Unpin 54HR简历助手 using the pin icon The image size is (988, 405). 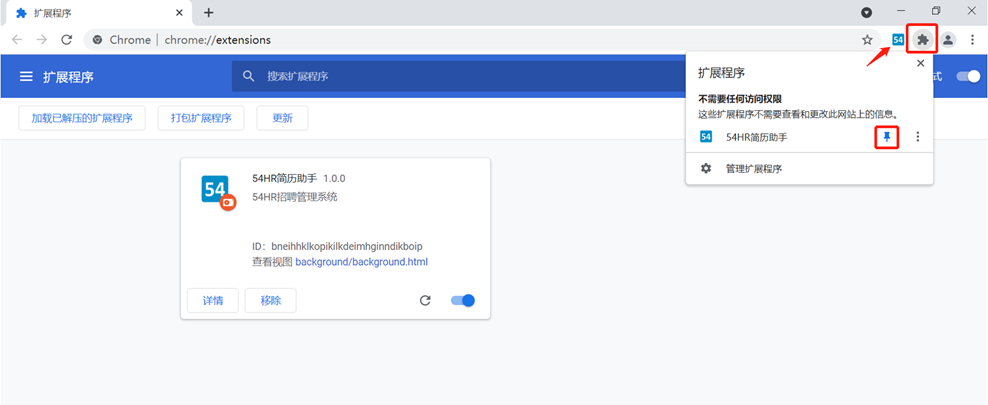887,137
